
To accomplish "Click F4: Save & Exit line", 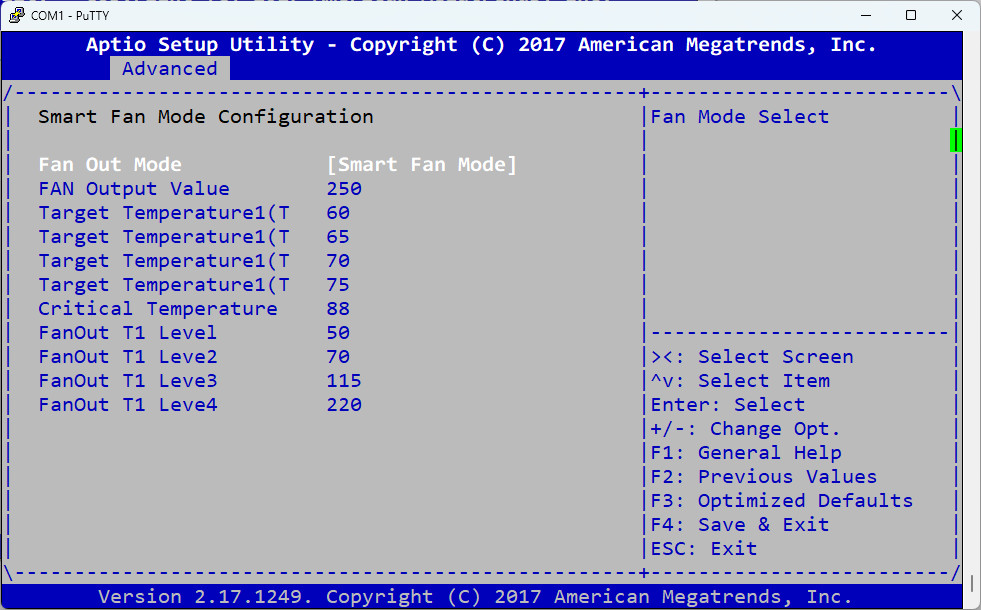I will (x=740, y=524).
